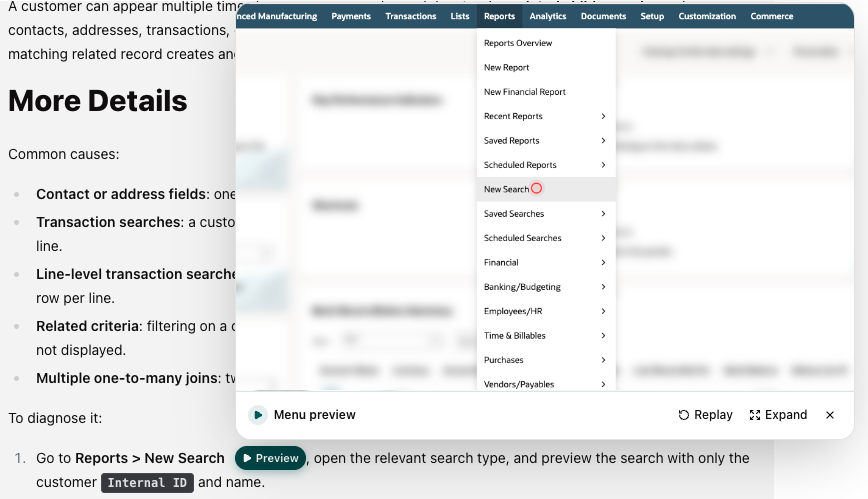Expand Saved Searches submenu arrow
This screenshot has height=499, width=868.
click(x=603, y=213)
